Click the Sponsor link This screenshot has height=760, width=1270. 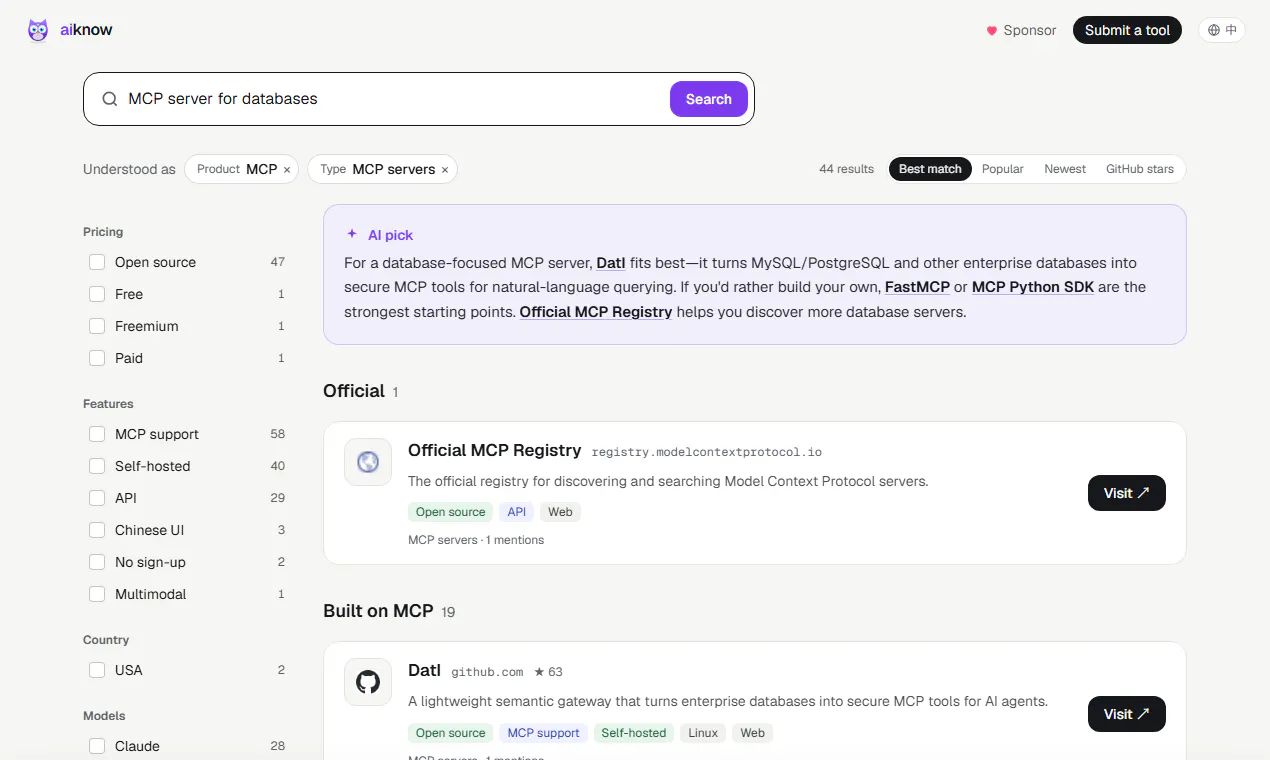1021,31
